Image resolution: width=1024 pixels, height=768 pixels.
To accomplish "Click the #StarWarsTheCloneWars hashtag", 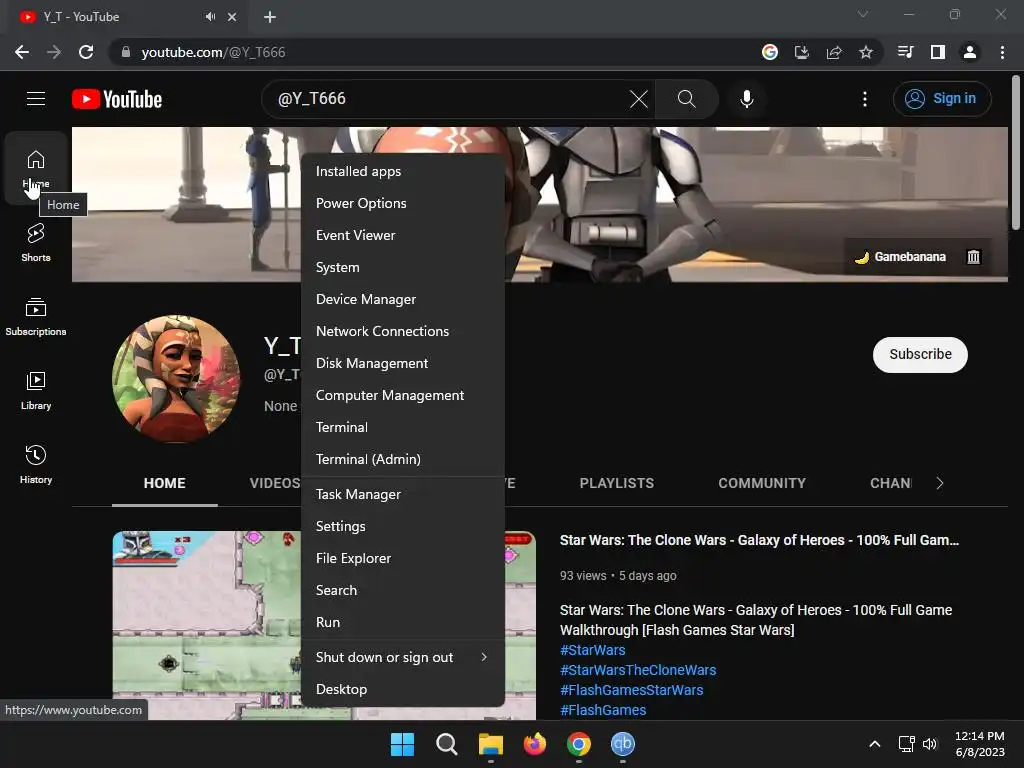I will click(638, 670).
